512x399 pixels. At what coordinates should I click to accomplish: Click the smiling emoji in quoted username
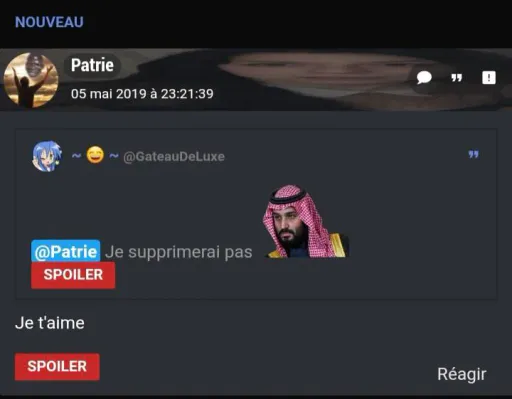(x=95, y=155)
